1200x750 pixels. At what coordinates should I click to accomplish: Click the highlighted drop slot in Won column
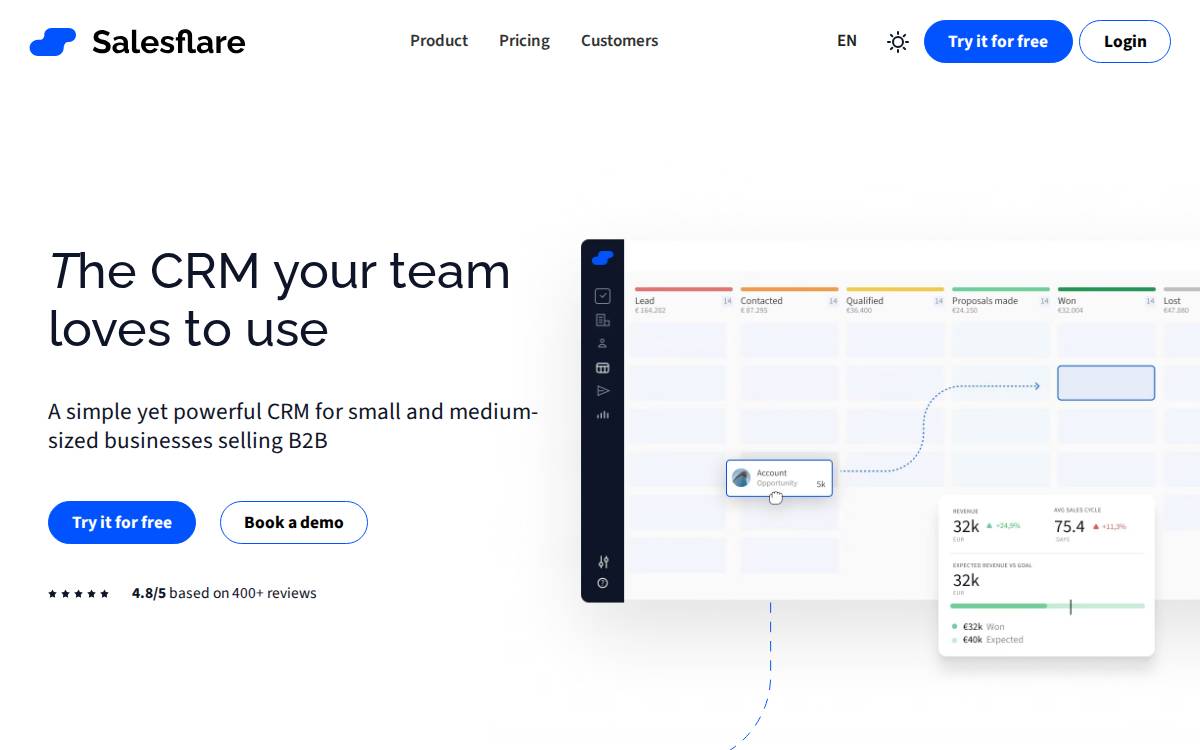pos(1106,383)
